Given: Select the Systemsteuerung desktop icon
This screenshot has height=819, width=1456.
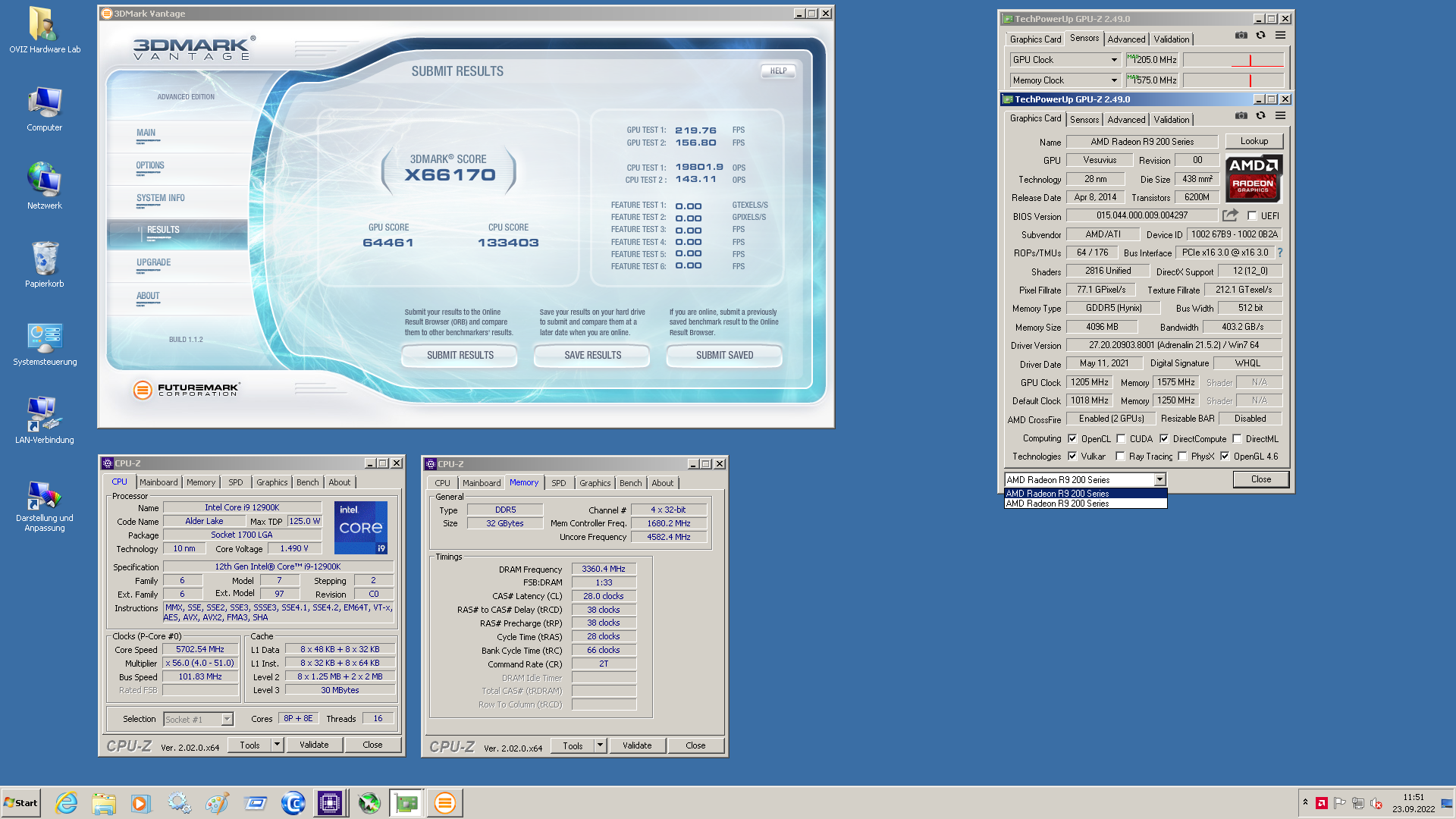Looking at the screenshot, I should point(45,344).
